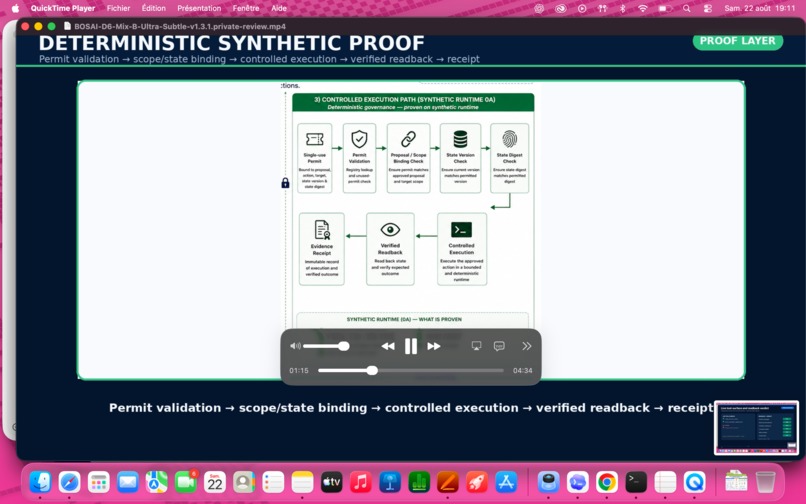Open the ChatGPT menu bar icon
The image size is (806, 504).
click(x=539, y=8)
